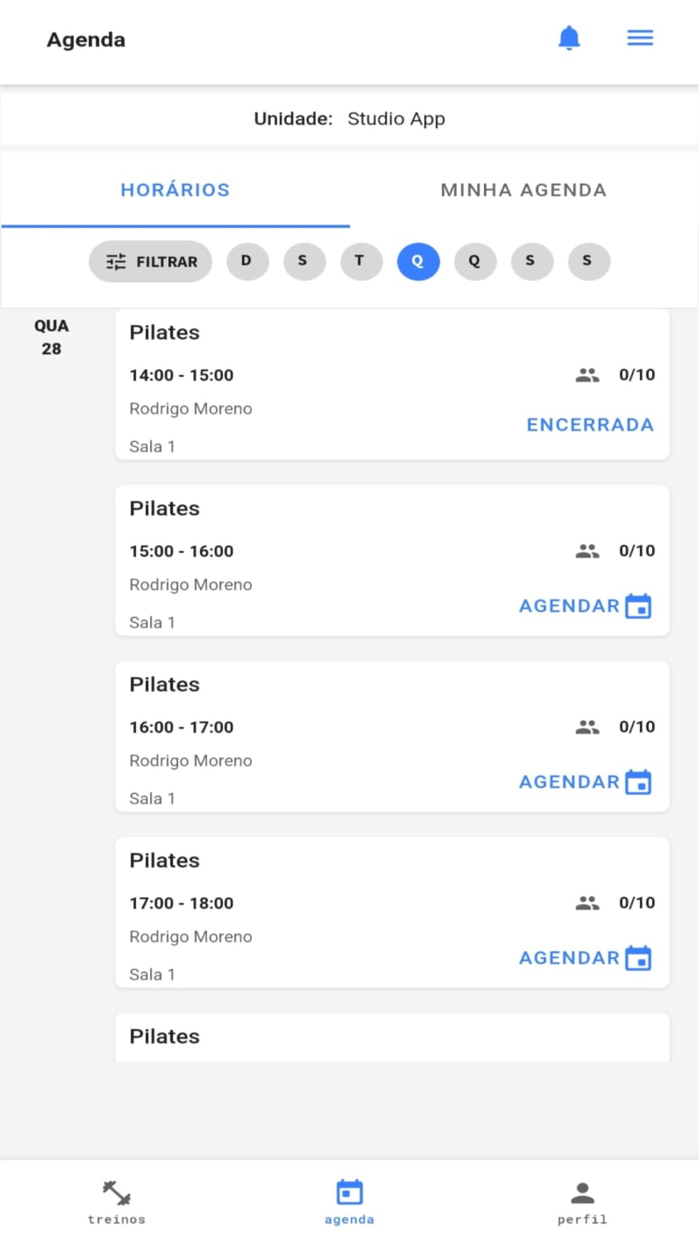Open perfil via the person icon
This screenshot has width=700, height=1244.
581,1191
